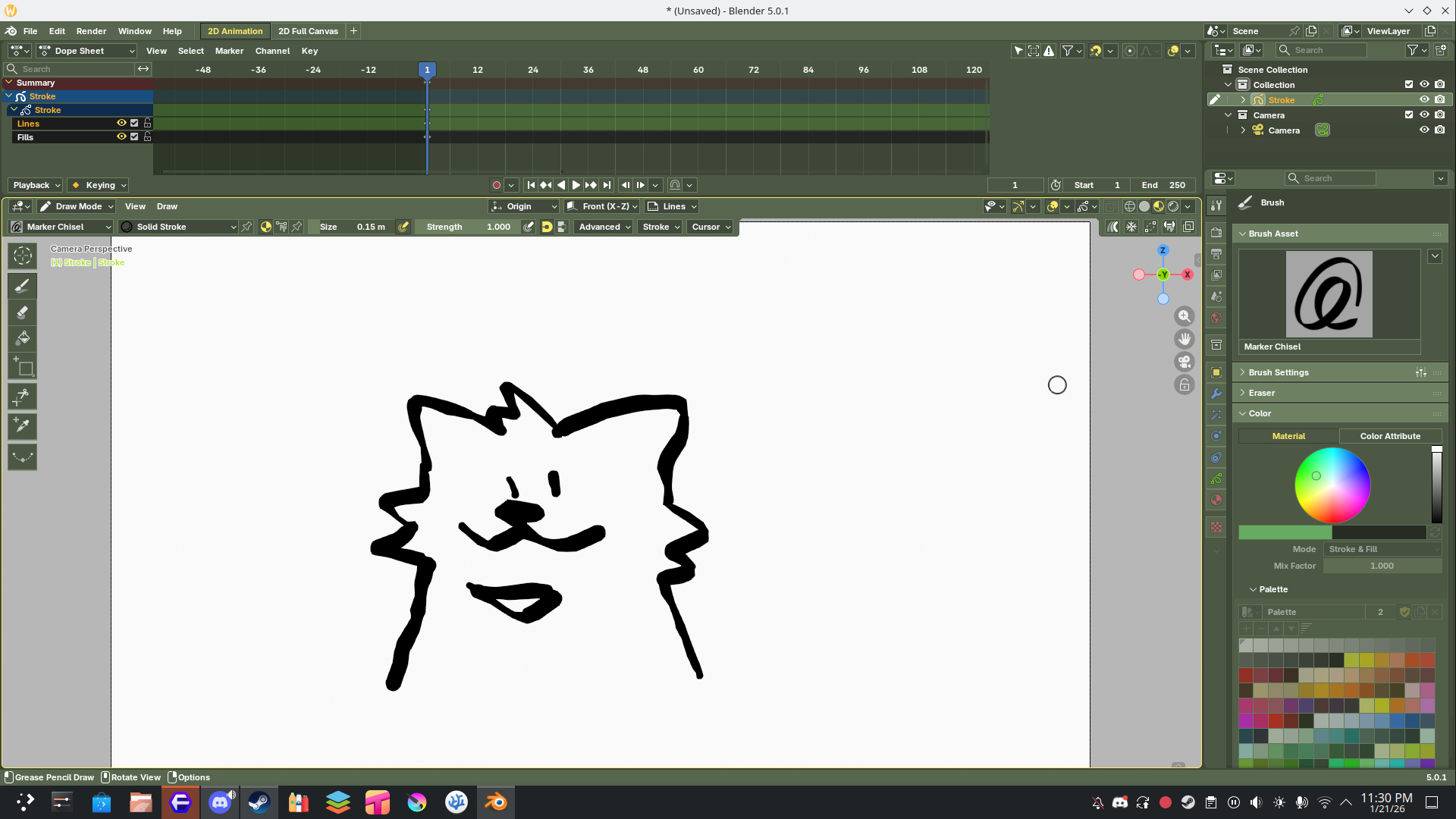Screen dimensions: 1456x819
Task: Click the Play animation button
Action: point(576,185)
